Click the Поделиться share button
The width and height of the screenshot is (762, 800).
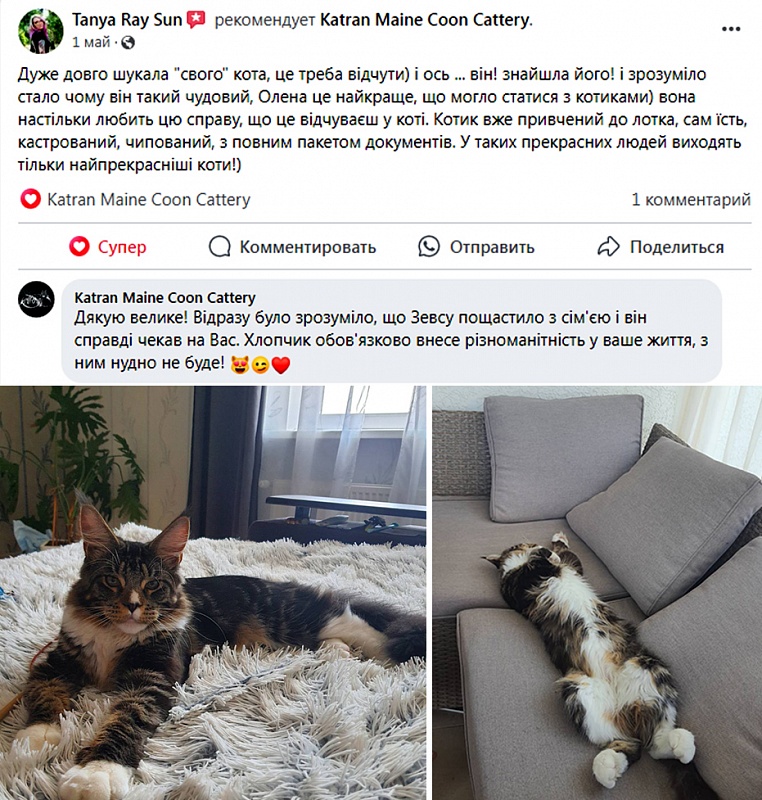pos(661,247)
